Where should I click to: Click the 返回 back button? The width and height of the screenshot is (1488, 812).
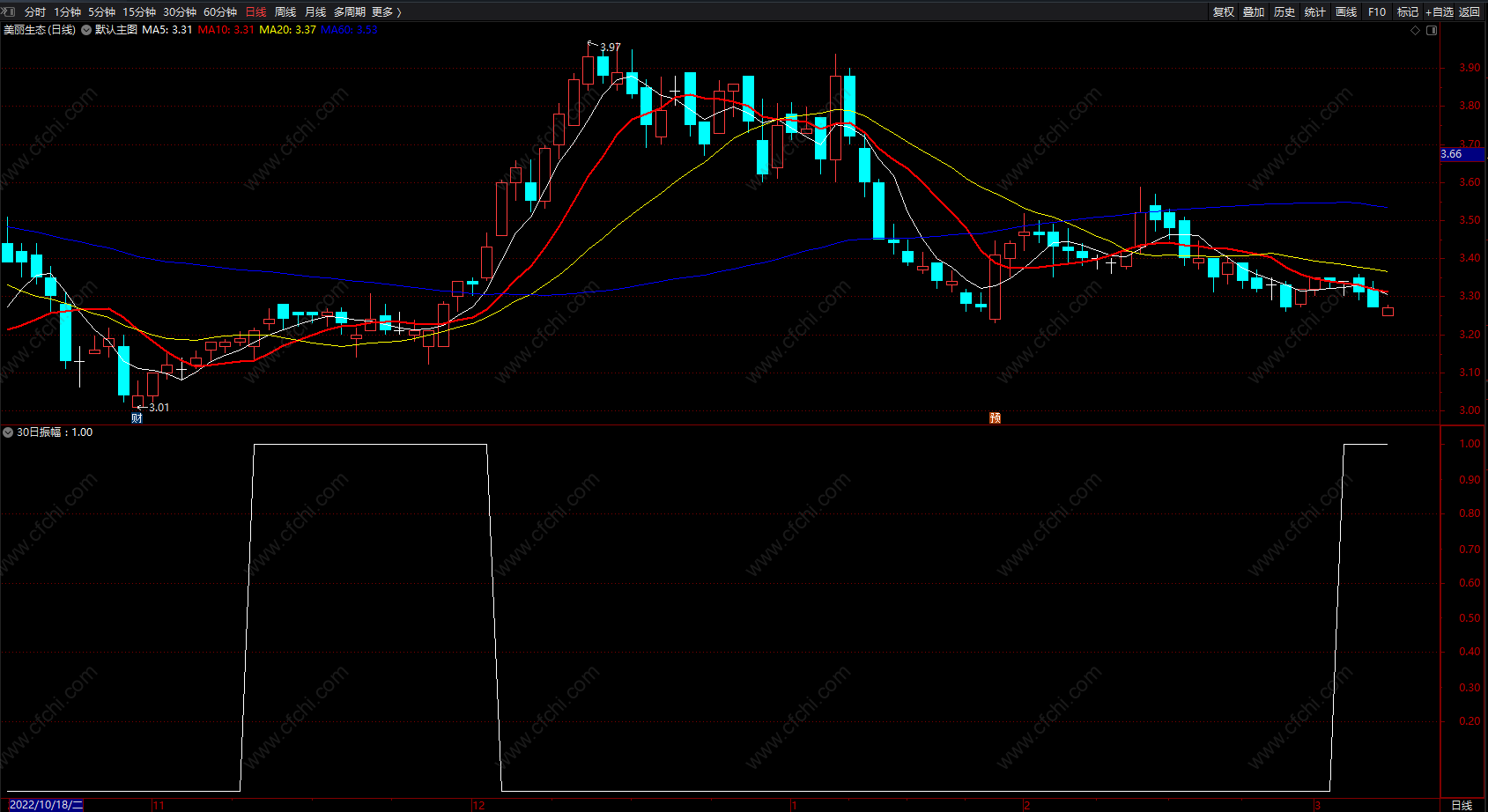[x=1469, y=11]
